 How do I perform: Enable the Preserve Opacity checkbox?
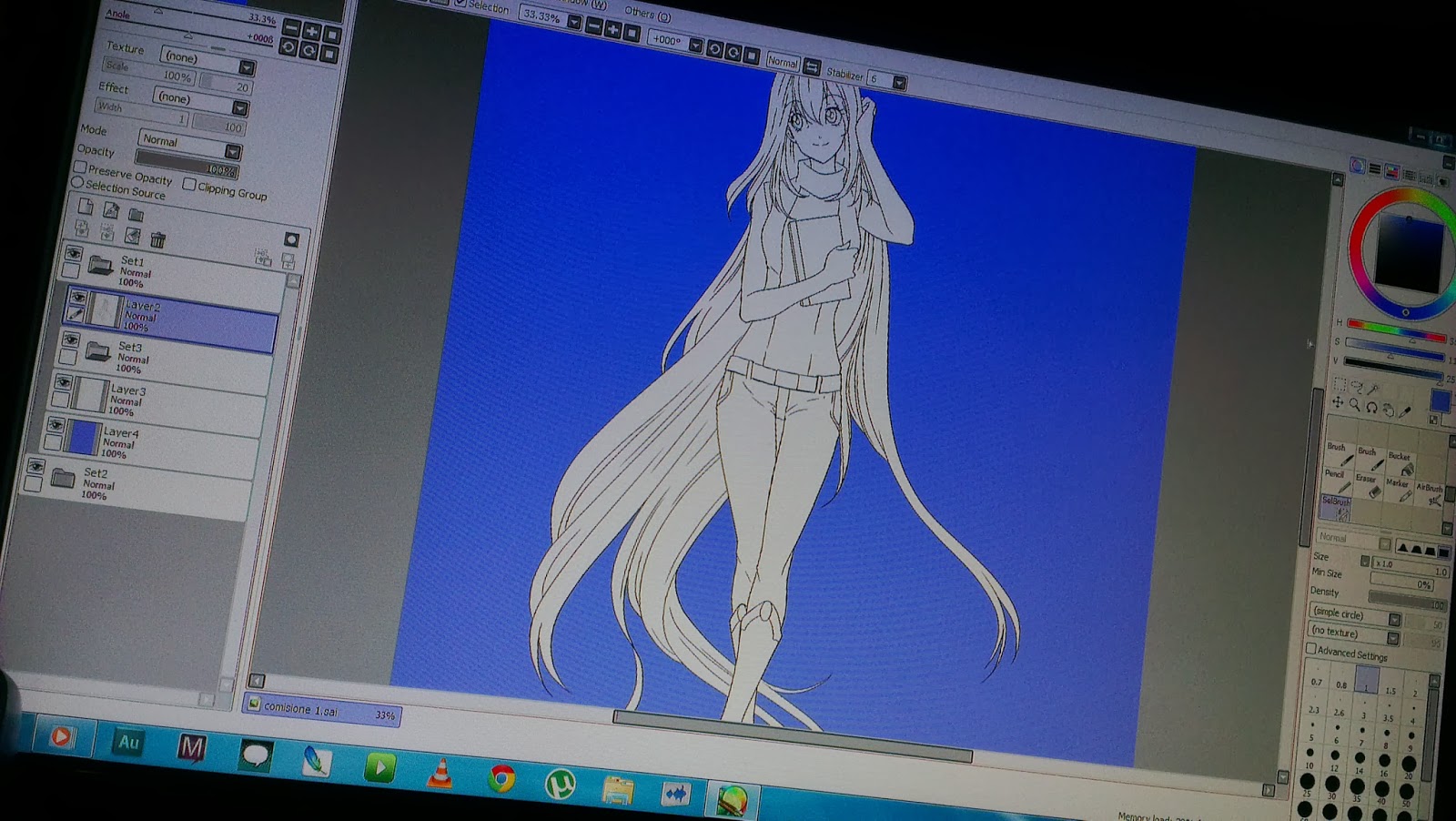[80, 167]
